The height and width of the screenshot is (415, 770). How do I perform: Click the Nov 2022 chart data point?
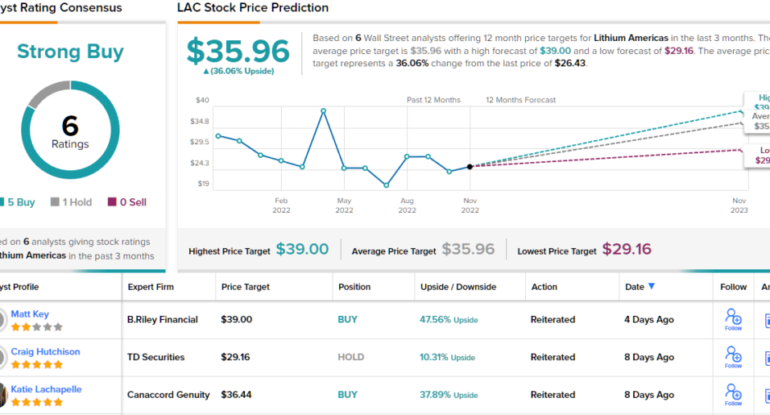click(x=469, y=167)
